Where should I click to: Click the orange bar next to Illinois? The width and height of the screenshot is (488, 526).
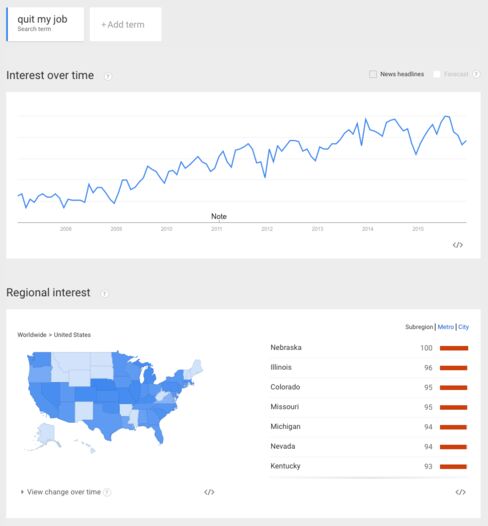pyautogui.click(x=453, y=368)
